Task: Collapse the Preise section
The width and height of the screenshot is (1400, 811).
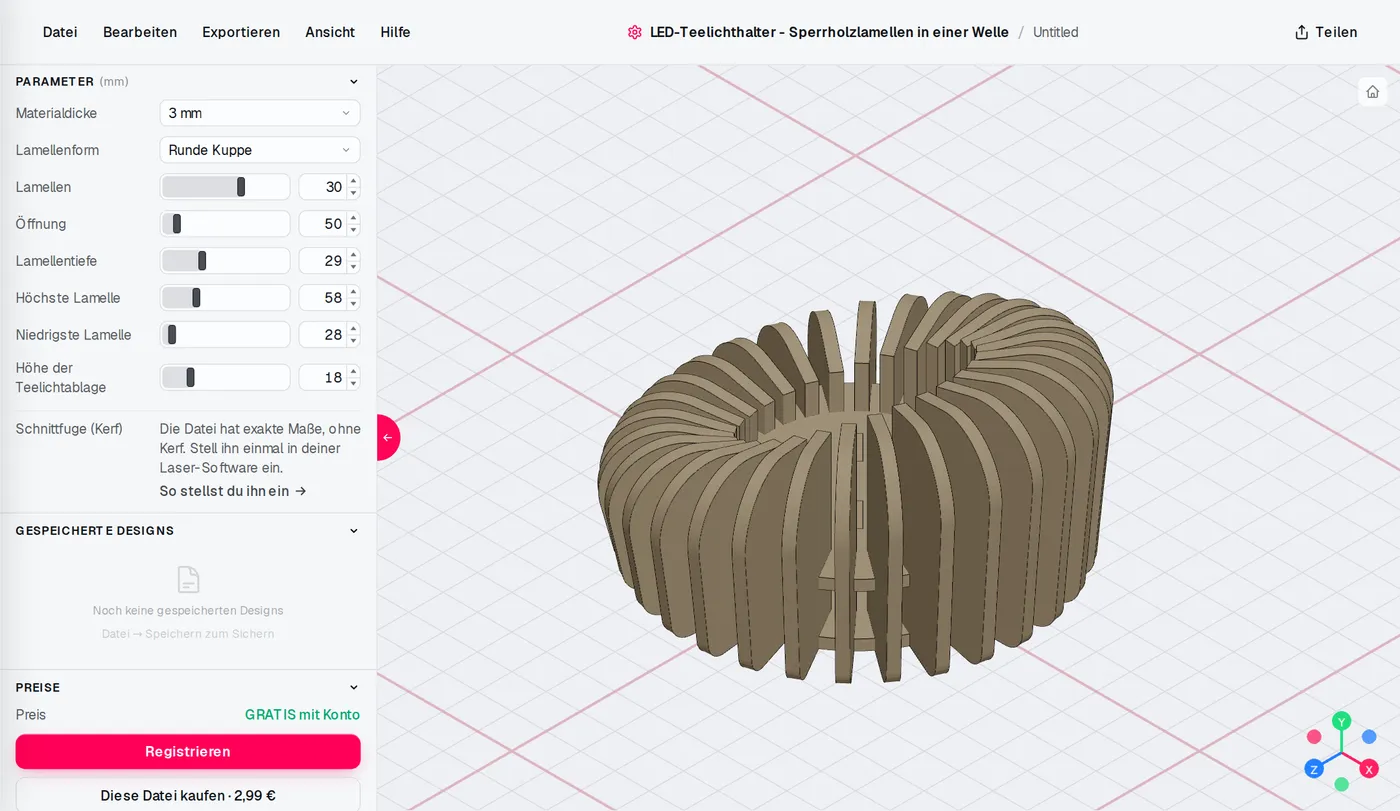Action: pyautogui.click(x=353, y=688)
